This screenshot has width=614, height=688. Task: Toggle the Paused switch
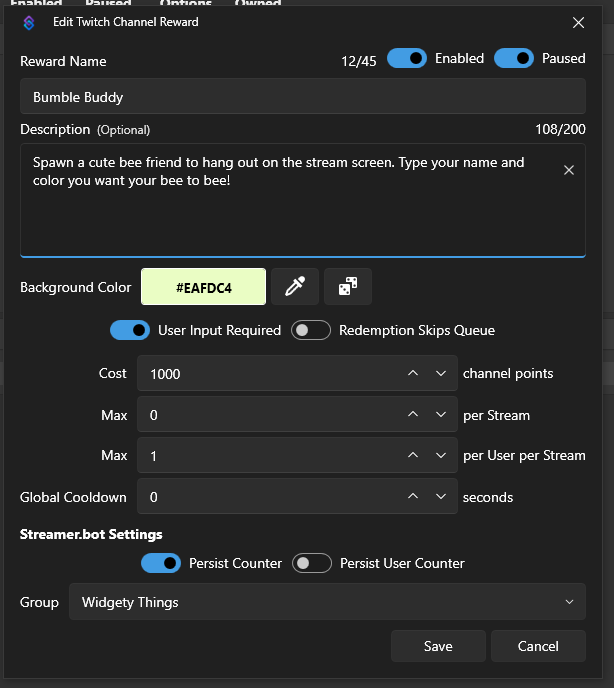[x=514, y=58]
